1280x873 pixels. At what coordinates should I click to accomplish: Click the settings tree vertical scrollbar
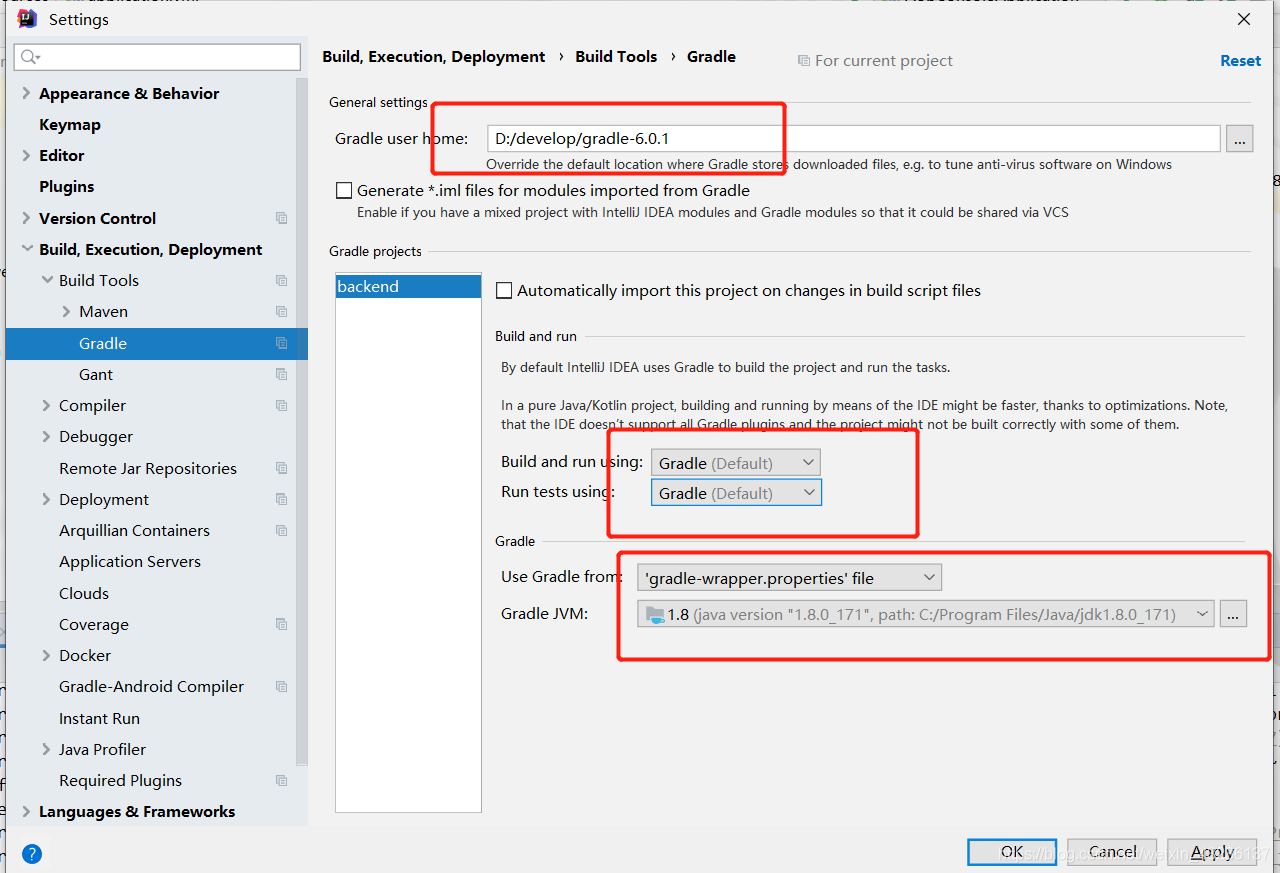tap(302, 420)
